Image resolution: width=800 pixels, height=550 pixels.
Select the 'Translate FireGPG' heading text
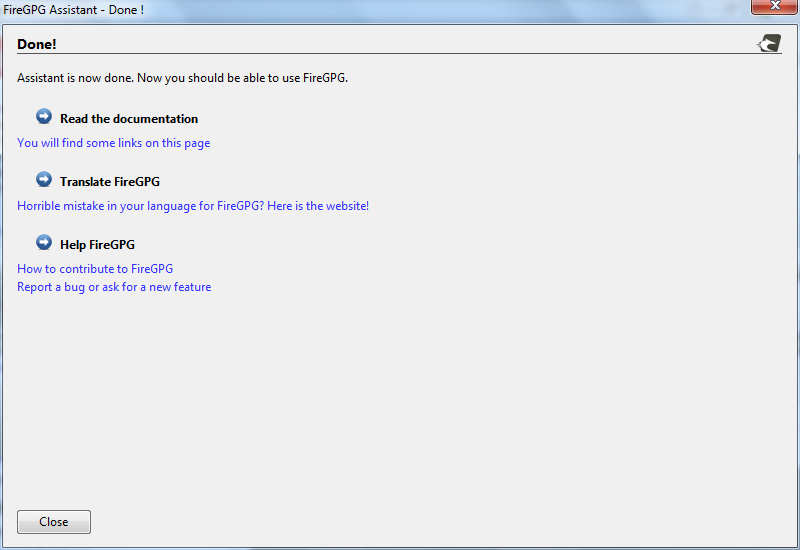(x=110, y=182)
